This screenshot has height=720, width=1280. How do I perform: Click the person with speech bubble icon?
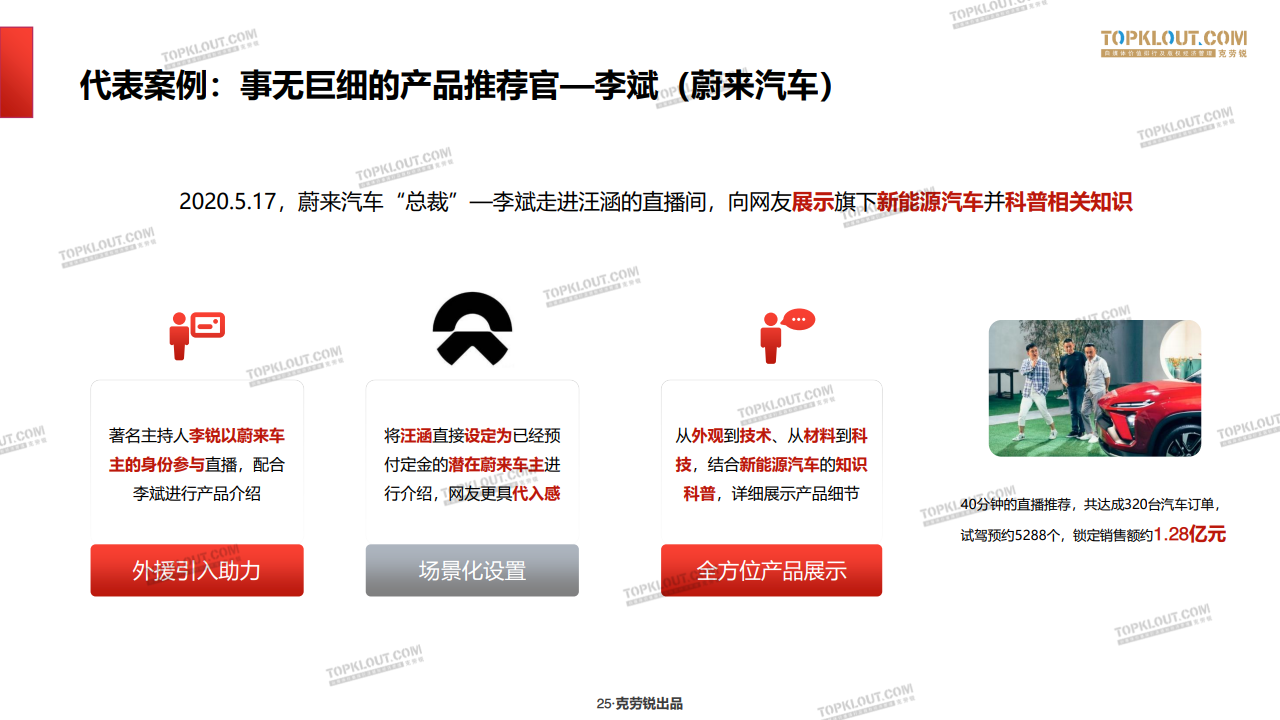(x=787, y=336)
